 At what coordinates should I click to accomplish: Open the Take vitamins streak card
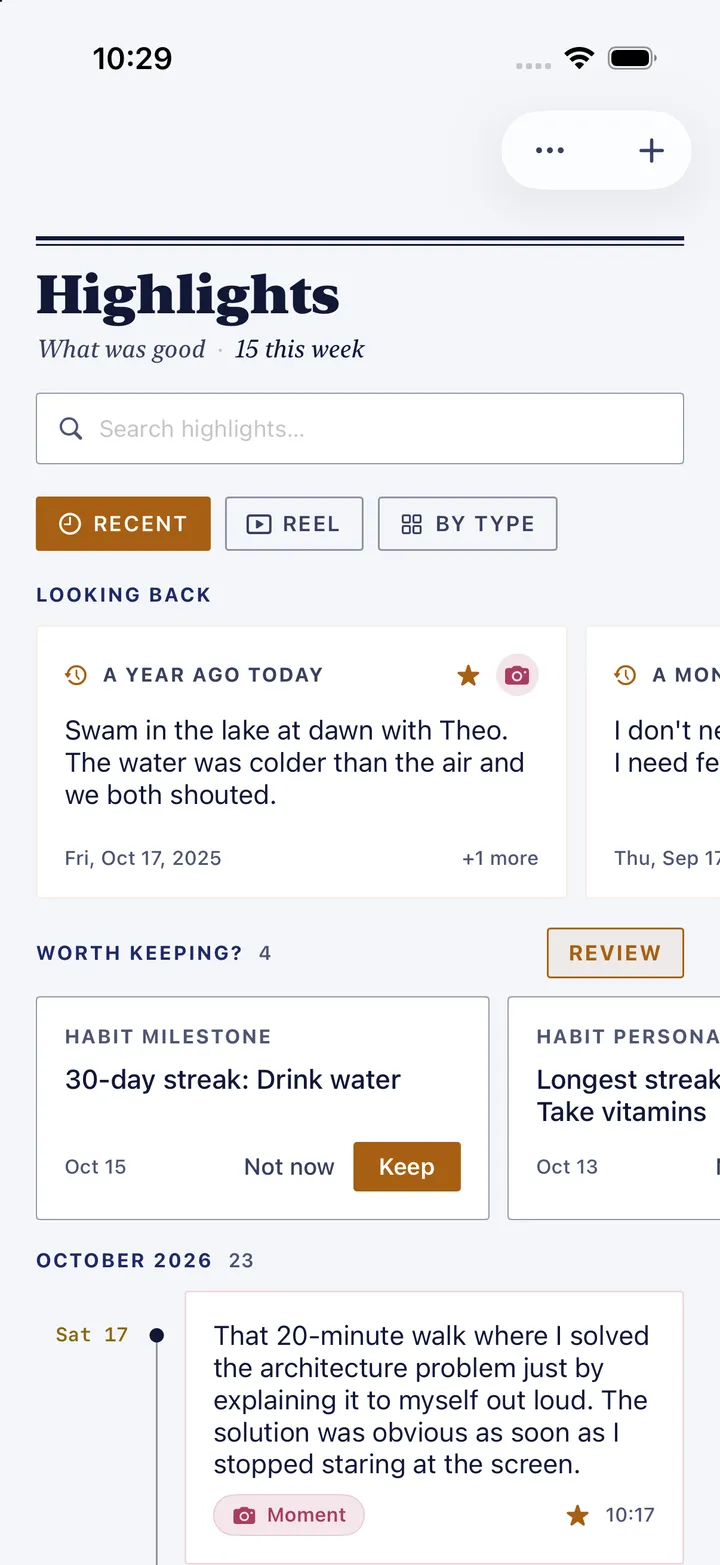614,1108
